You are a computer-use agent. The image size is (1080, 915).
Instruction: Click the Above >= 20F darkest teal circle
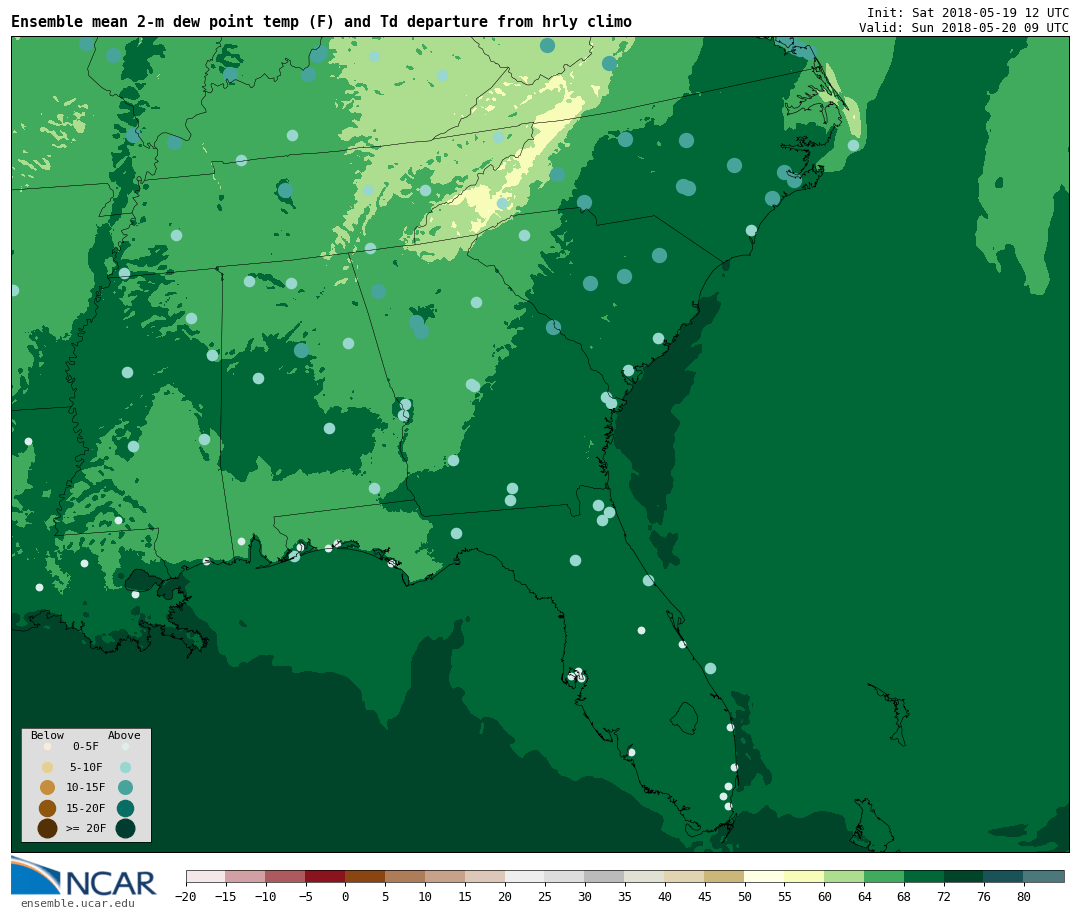125,828
